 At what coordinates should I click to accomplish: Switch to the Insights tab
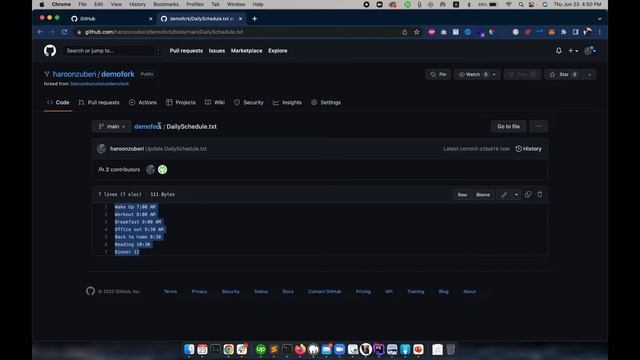click(x=287, y=102)
